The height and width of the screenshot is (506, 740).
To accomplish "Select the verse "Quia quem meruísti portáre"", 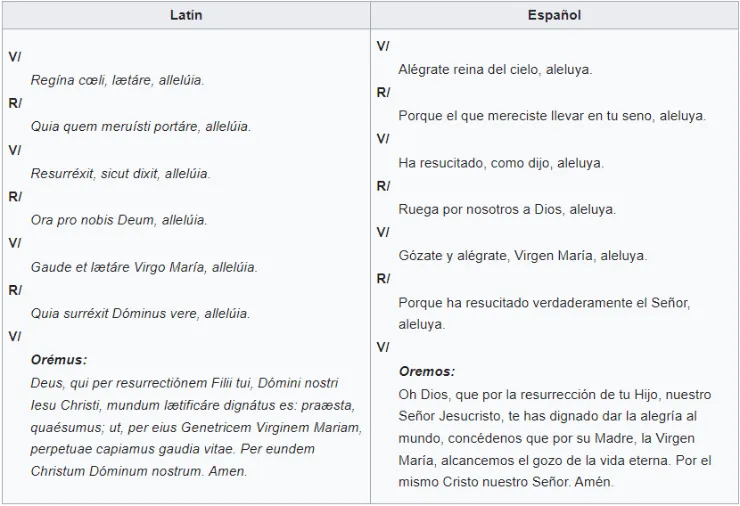I will pyautogui.click(x=140, y=127).
